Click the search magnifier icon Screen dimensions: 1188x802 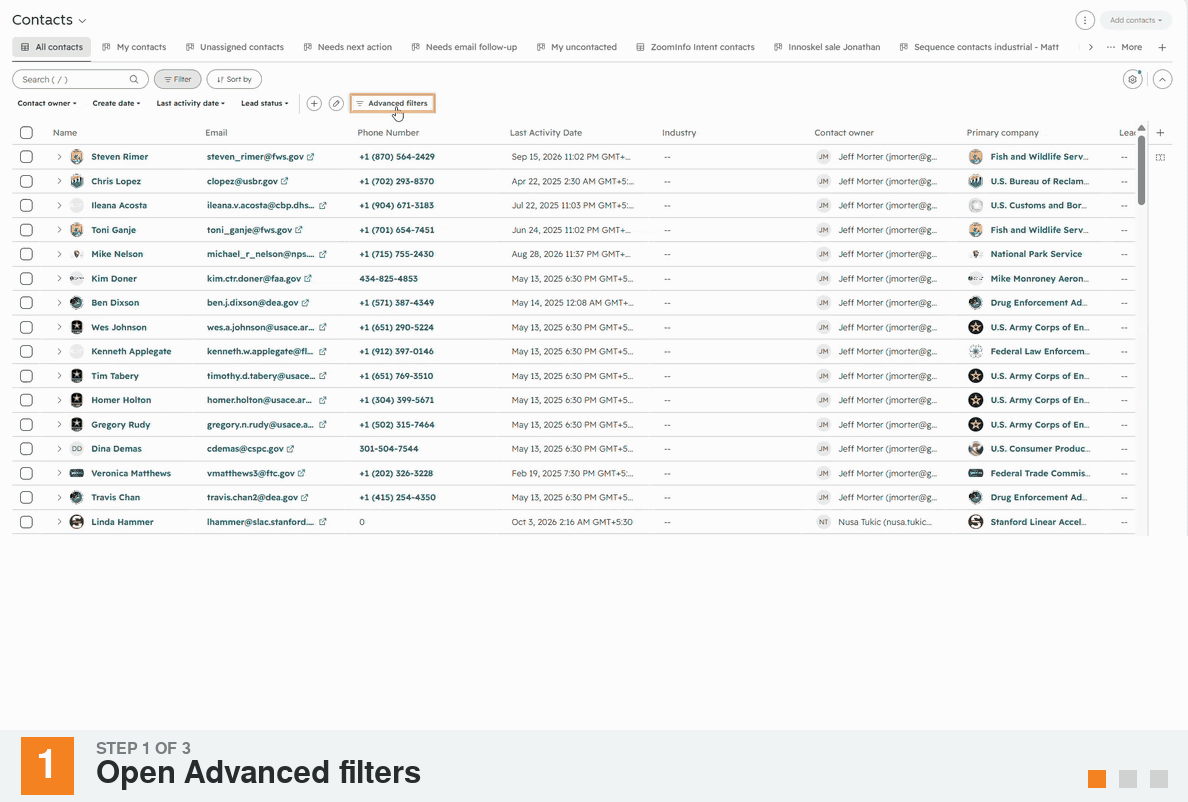pyautogui.click(x=134, y=79)
